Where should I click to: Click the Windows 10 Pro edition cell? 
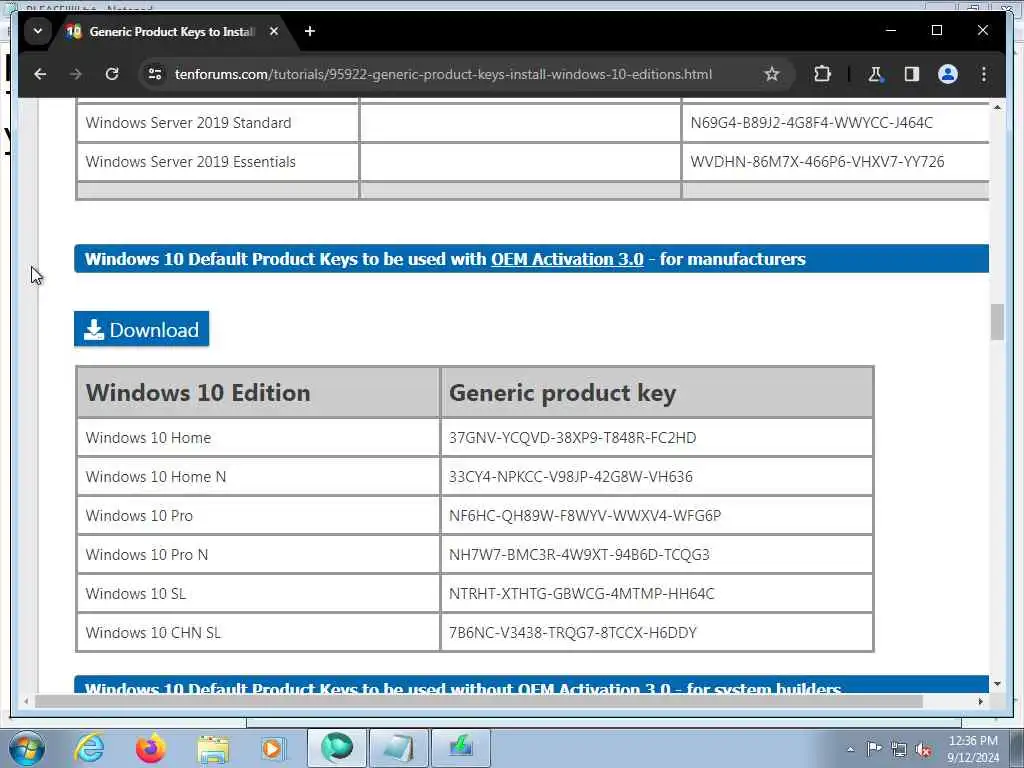click(258, 516)
